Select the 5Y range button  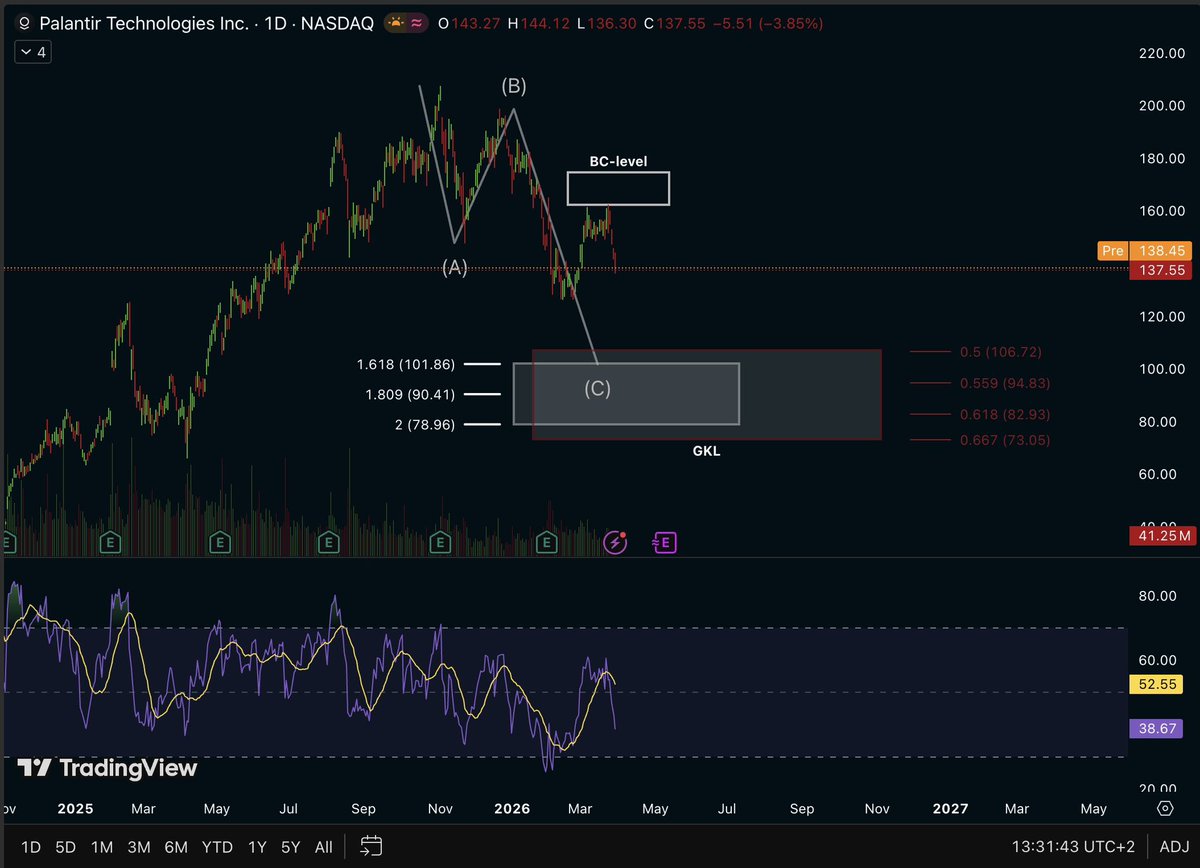coord(290,846)
